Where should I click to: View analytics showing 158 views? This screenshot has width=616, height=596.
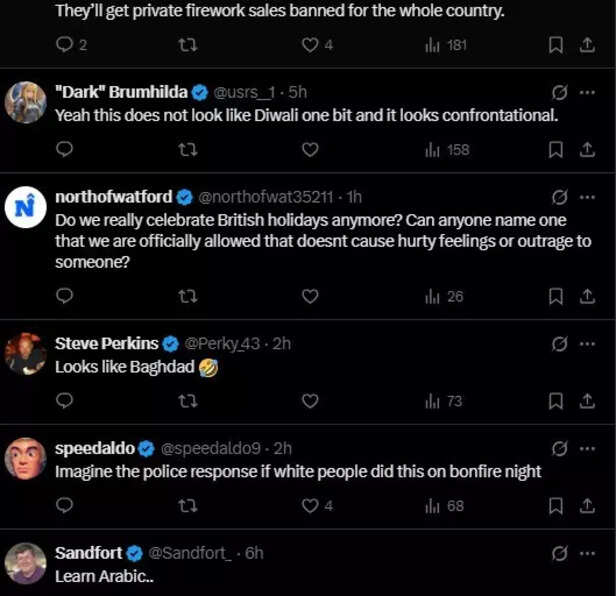pyautogui.click(x=447, y=149)
